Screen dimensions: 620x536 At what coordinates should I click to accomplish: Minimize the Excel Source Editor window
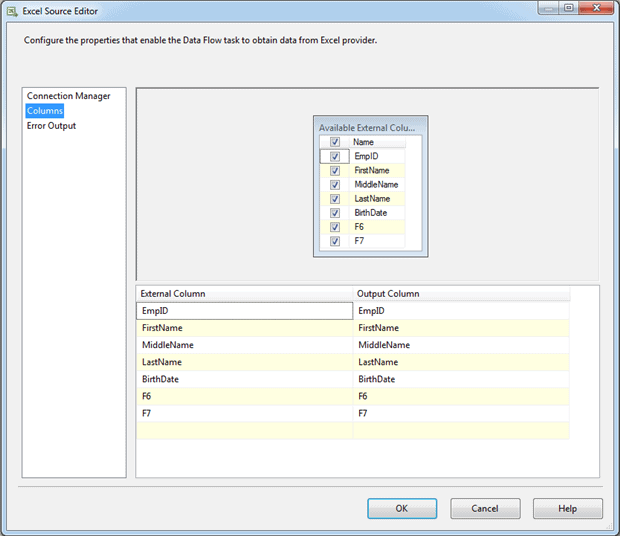tap(548, 8)
